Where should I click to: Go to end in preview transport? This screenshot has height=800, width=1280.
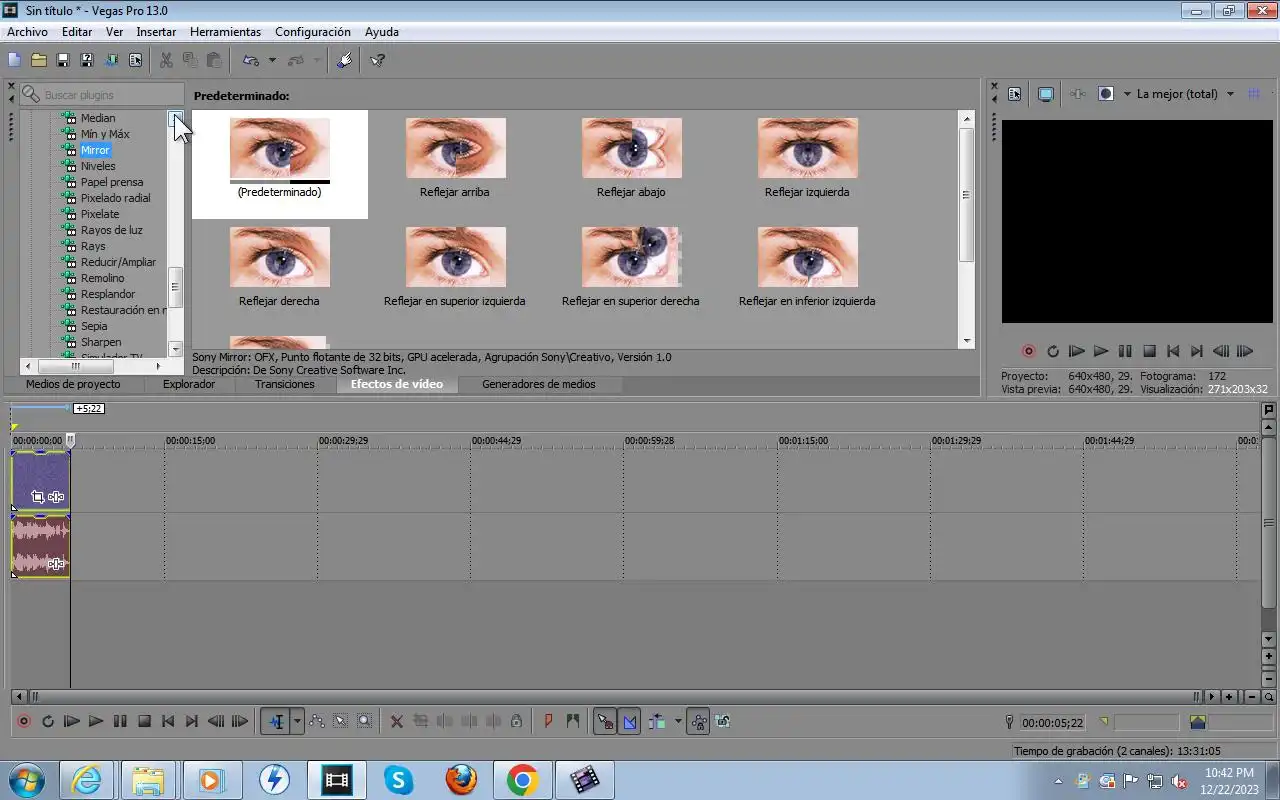[x=1197, y=351]
